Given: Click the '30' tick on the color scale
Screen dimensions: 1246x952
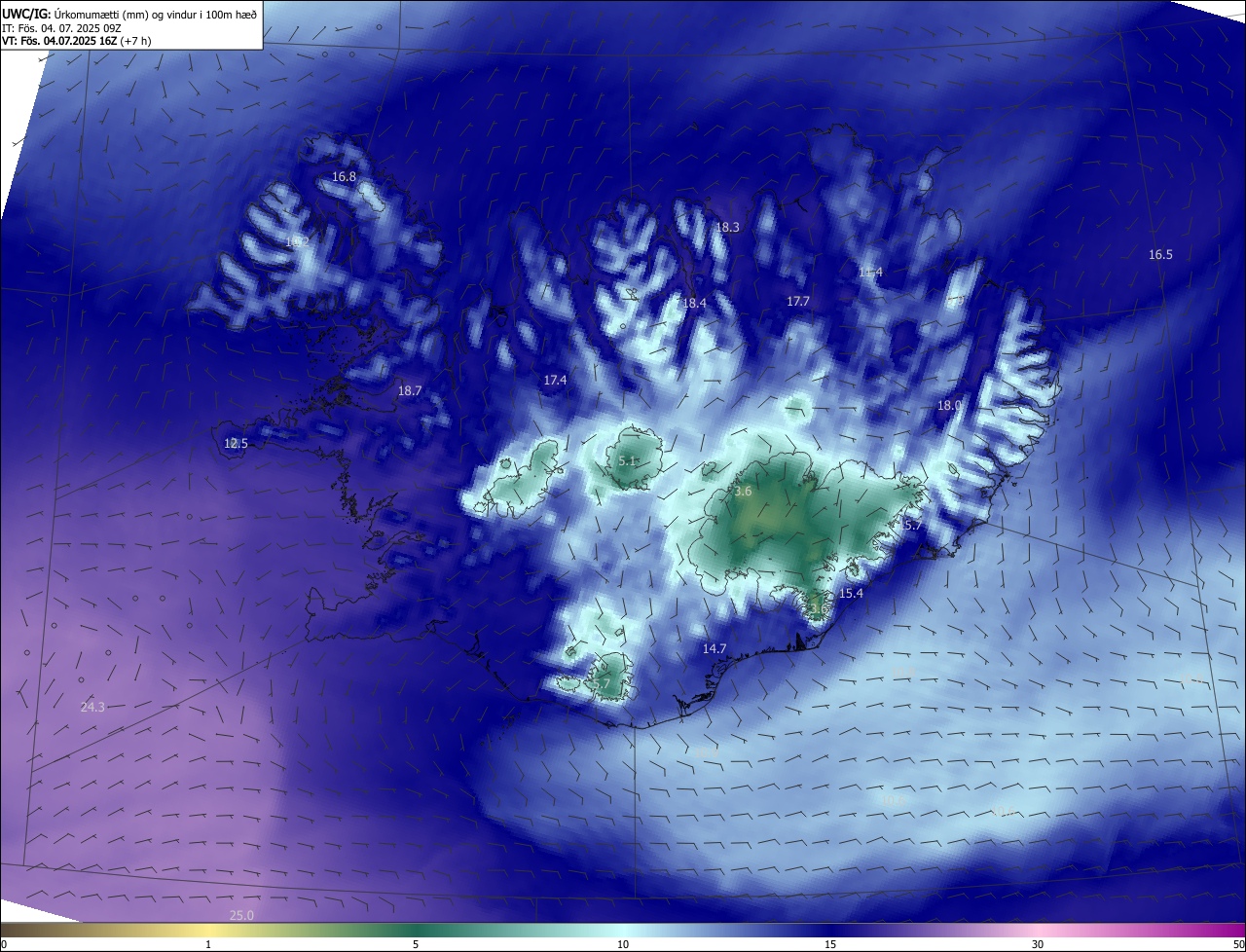Looking at the screenshot, I should 1038,944.
